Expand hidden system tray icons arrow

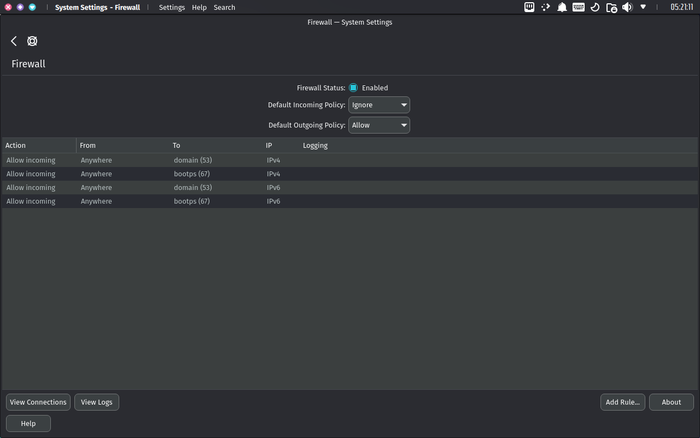(643, 7)
